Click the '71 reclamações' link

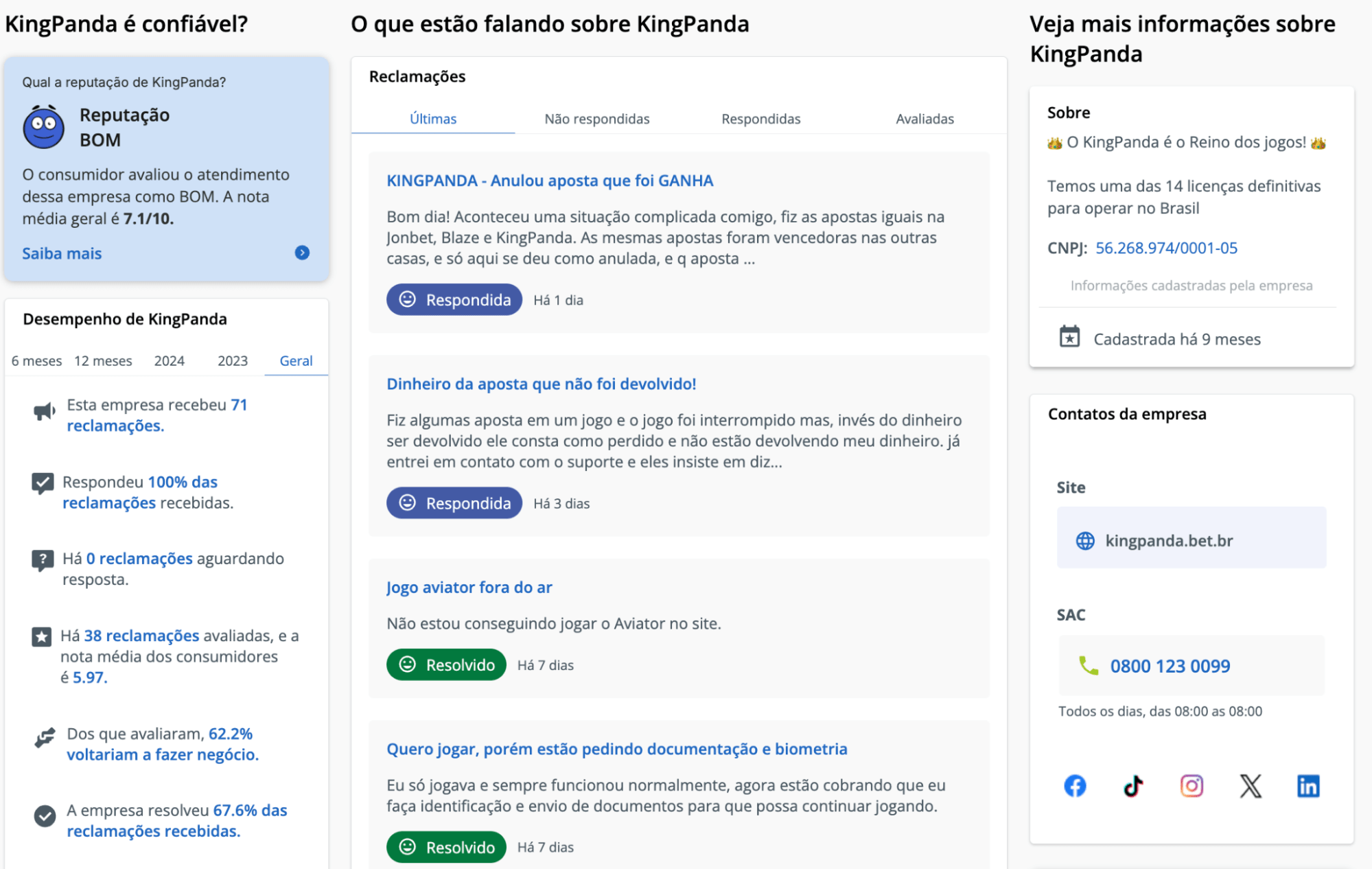[x=157, y=415]
